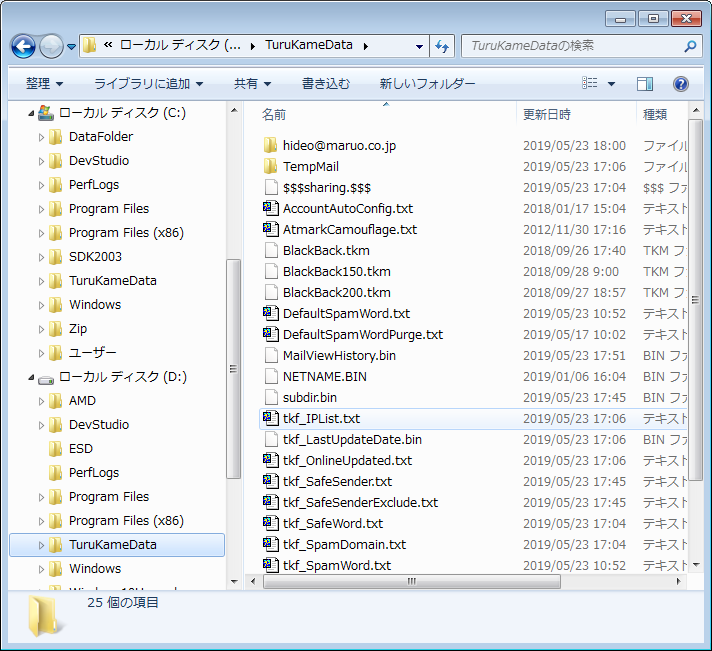
Task: Click the search magnifier icon
Action: pyautogui.click(x=690, y=46)
